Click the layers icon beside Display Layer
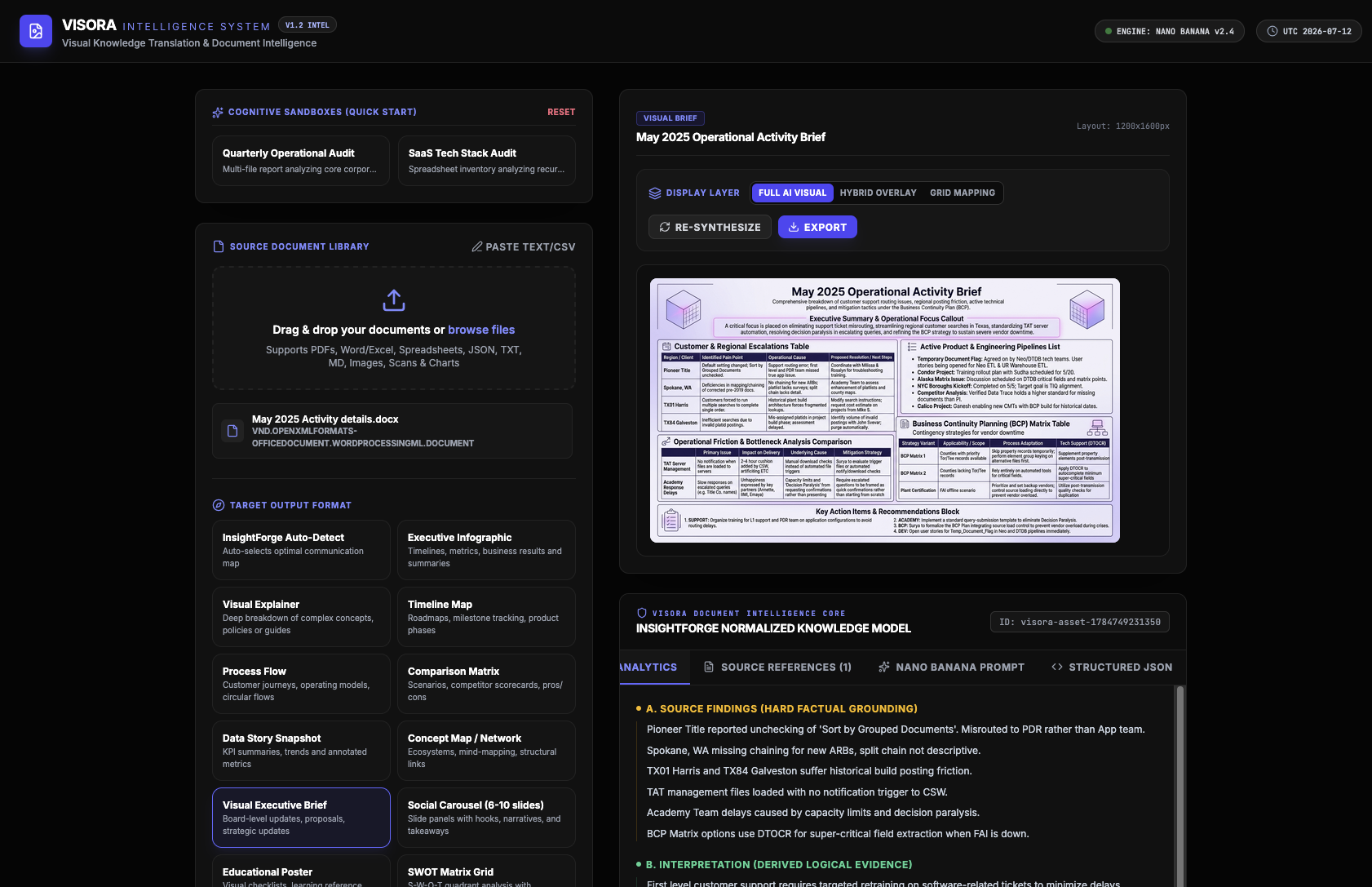1372x887 pixels. [655, 193]
